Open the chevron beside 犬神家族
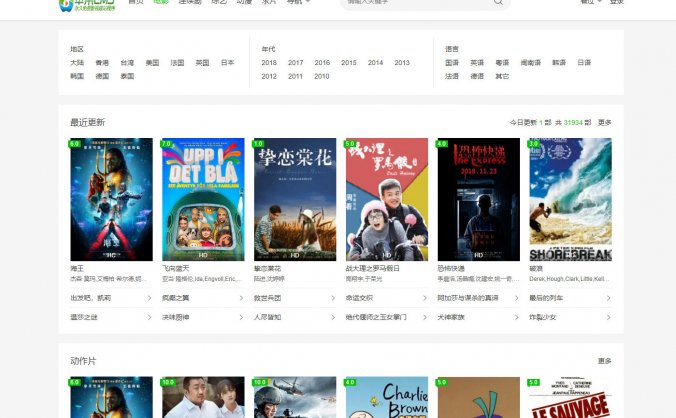676x418 pixels. 516,317
